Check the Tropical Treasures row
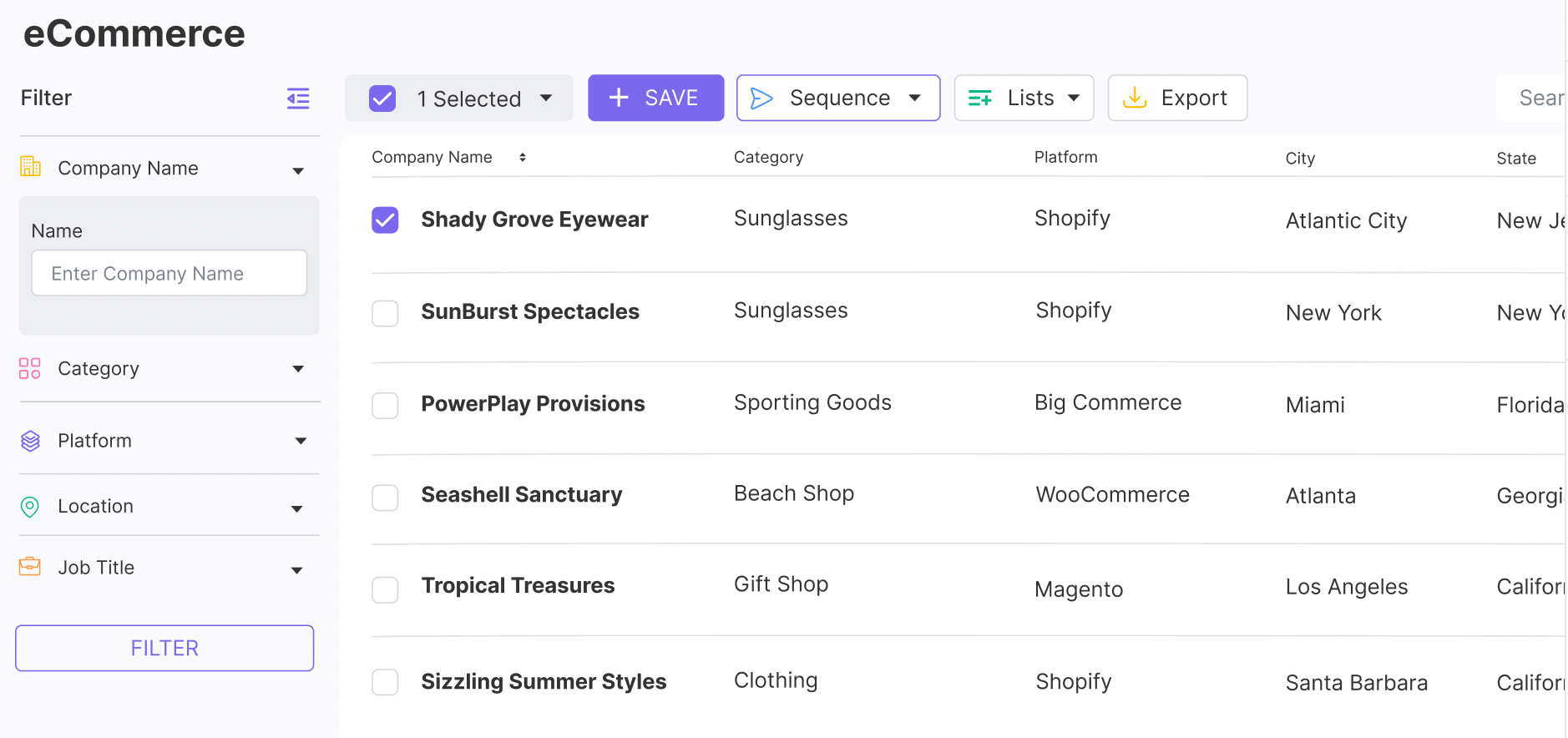 click(385, 589)
